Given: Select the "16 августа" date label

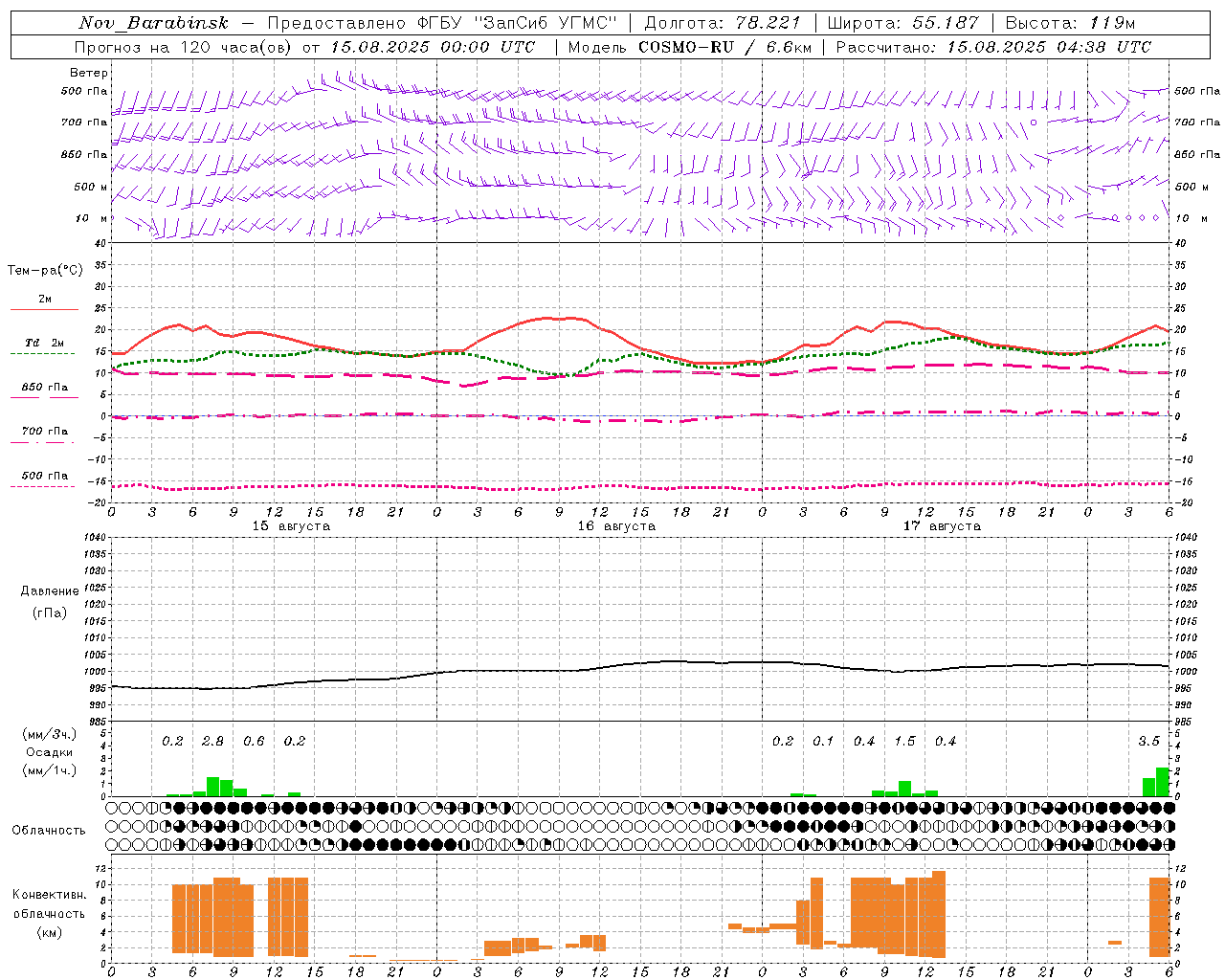Looking at the screenshot, I should [616, 526].
